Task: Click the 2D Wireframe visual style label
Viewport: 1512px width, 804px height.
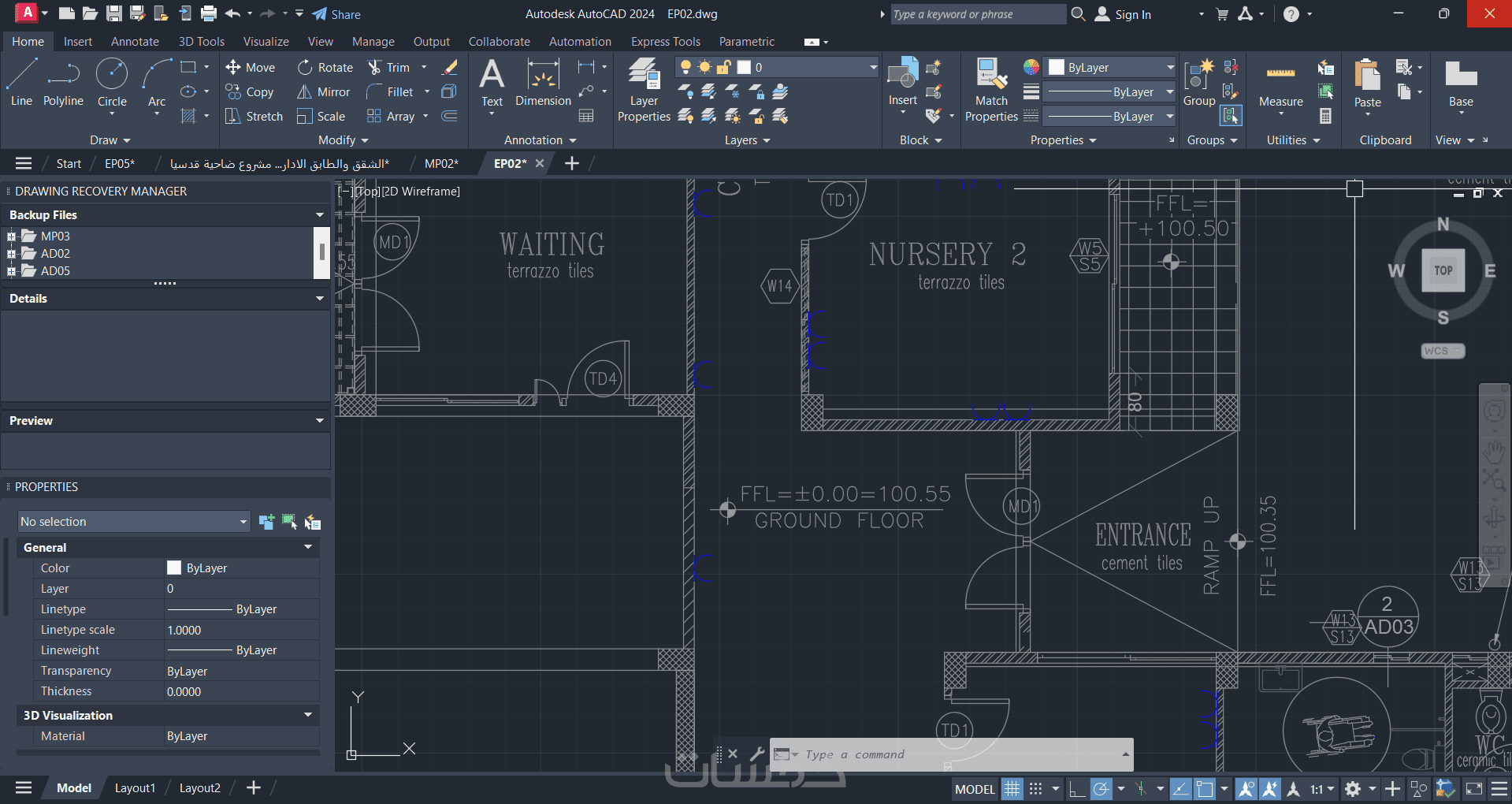Action: pos(421,192)
